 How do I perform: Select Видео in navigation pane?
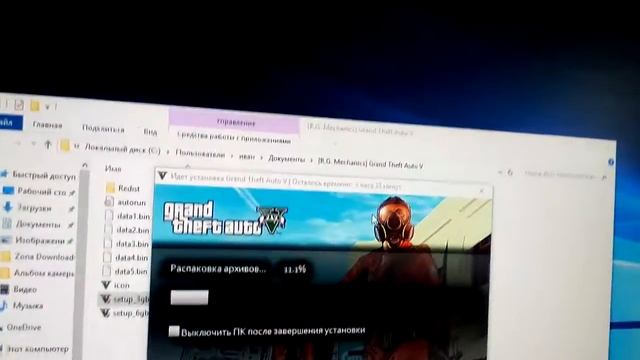tap(25, 289)
